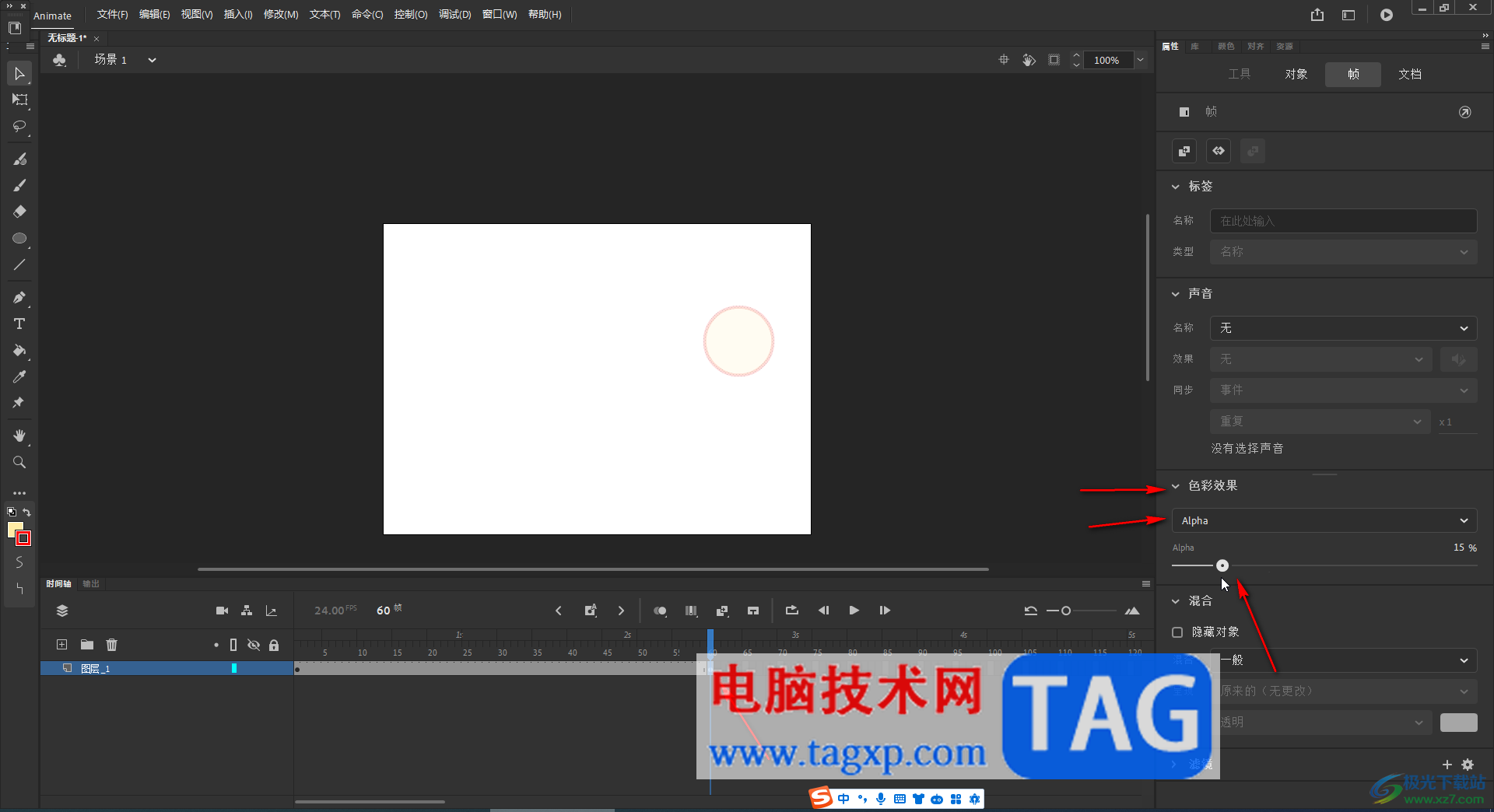Open the 窗口(W) menu

pos(500,15)
